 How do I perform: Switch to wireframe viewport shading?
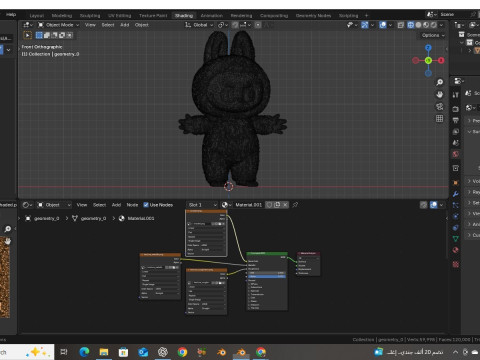tap(411, 25)
